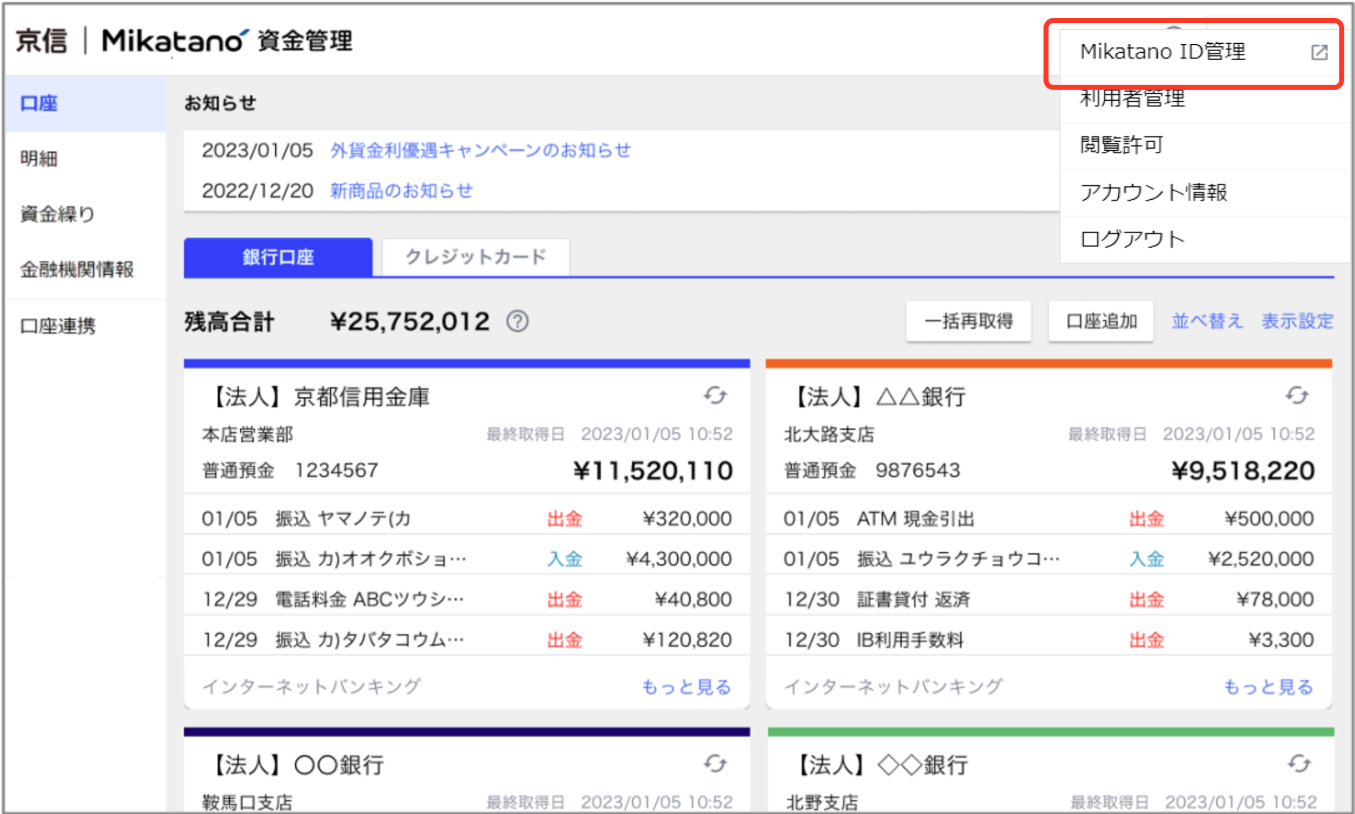Click the 口座追加 button
Viewport: 1355px width, 814px height.
[x=1101, y=322]
